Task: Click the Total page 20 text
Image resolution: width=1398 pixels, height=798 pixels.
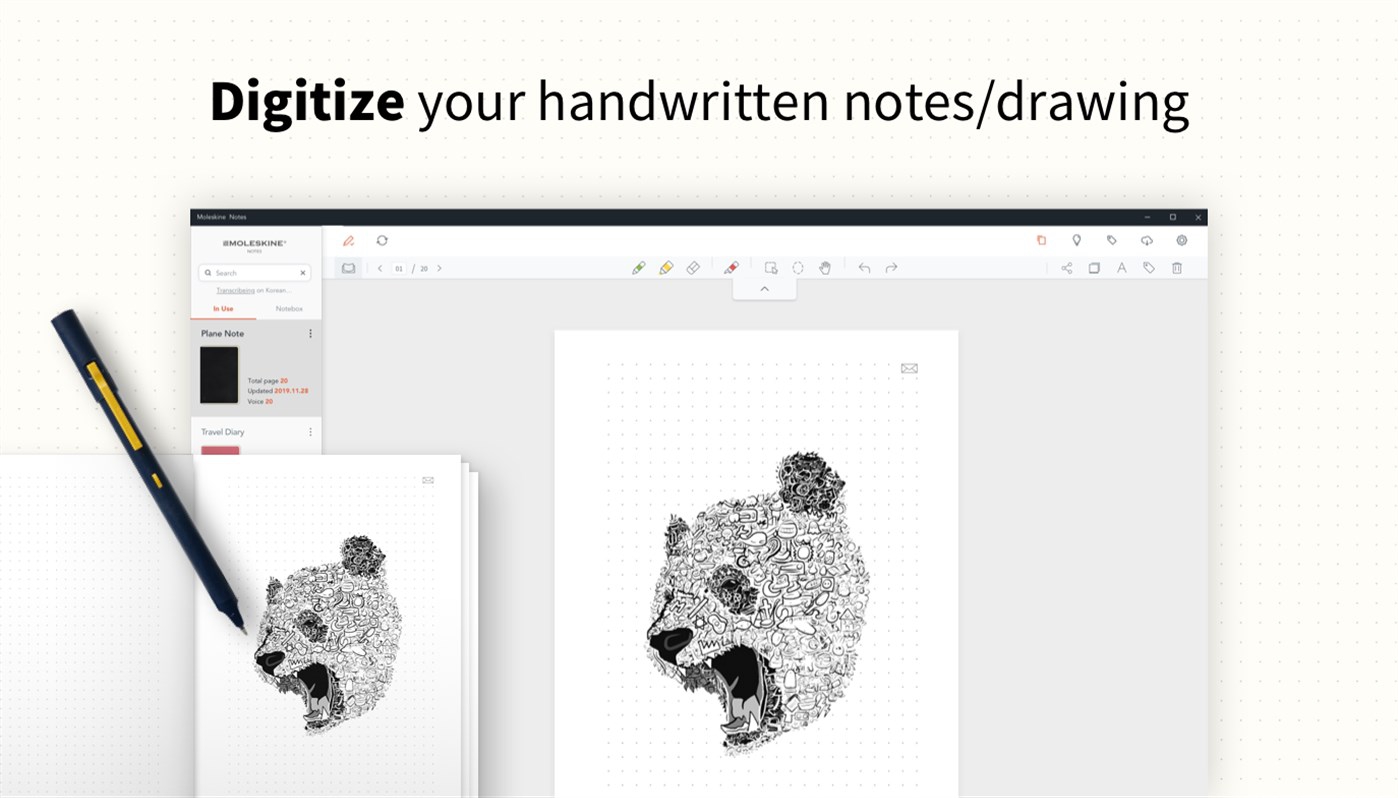Action: [x=268, y=381]
